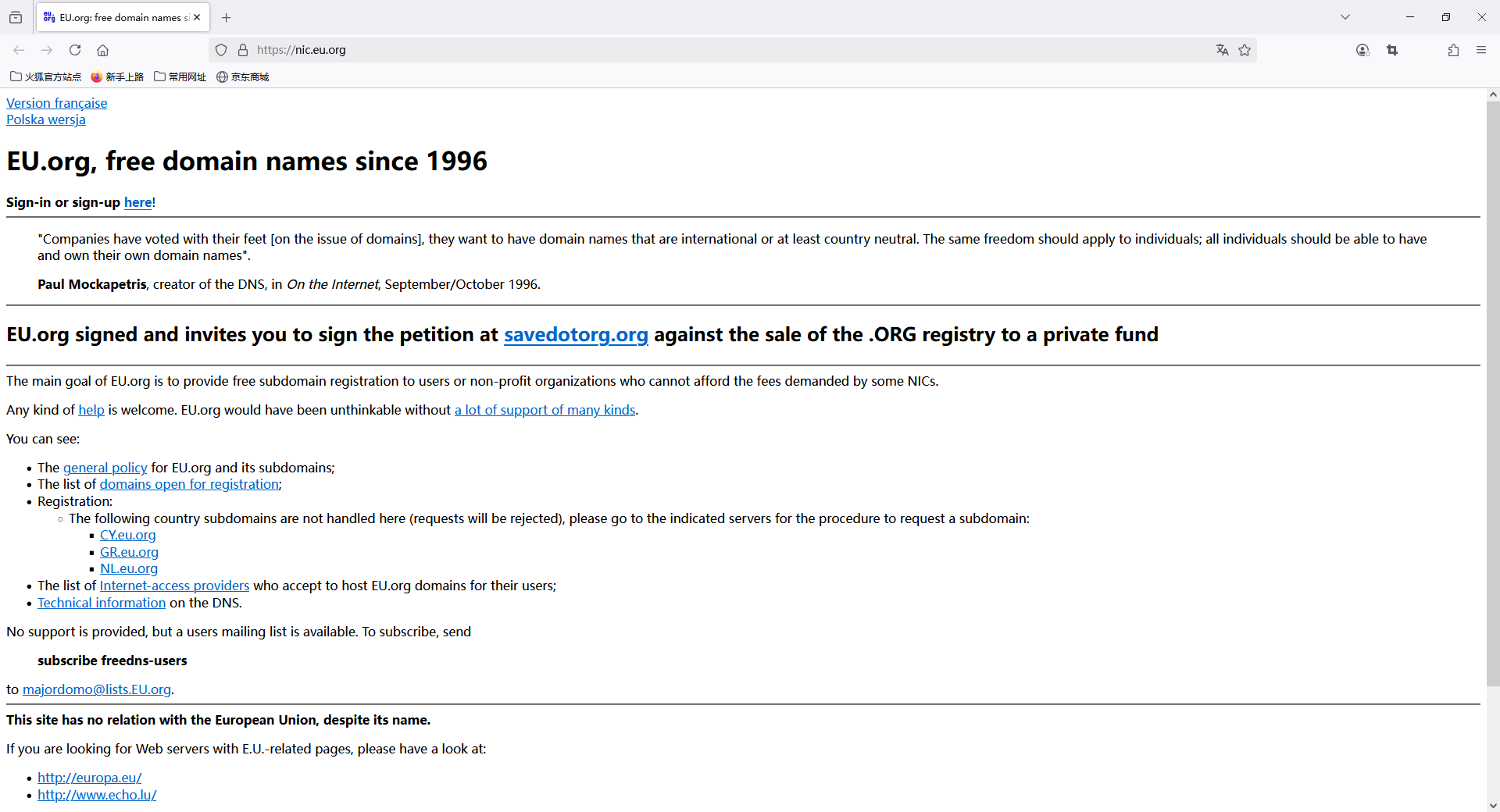Open the 常用网址 bookmarks folder

180,77
